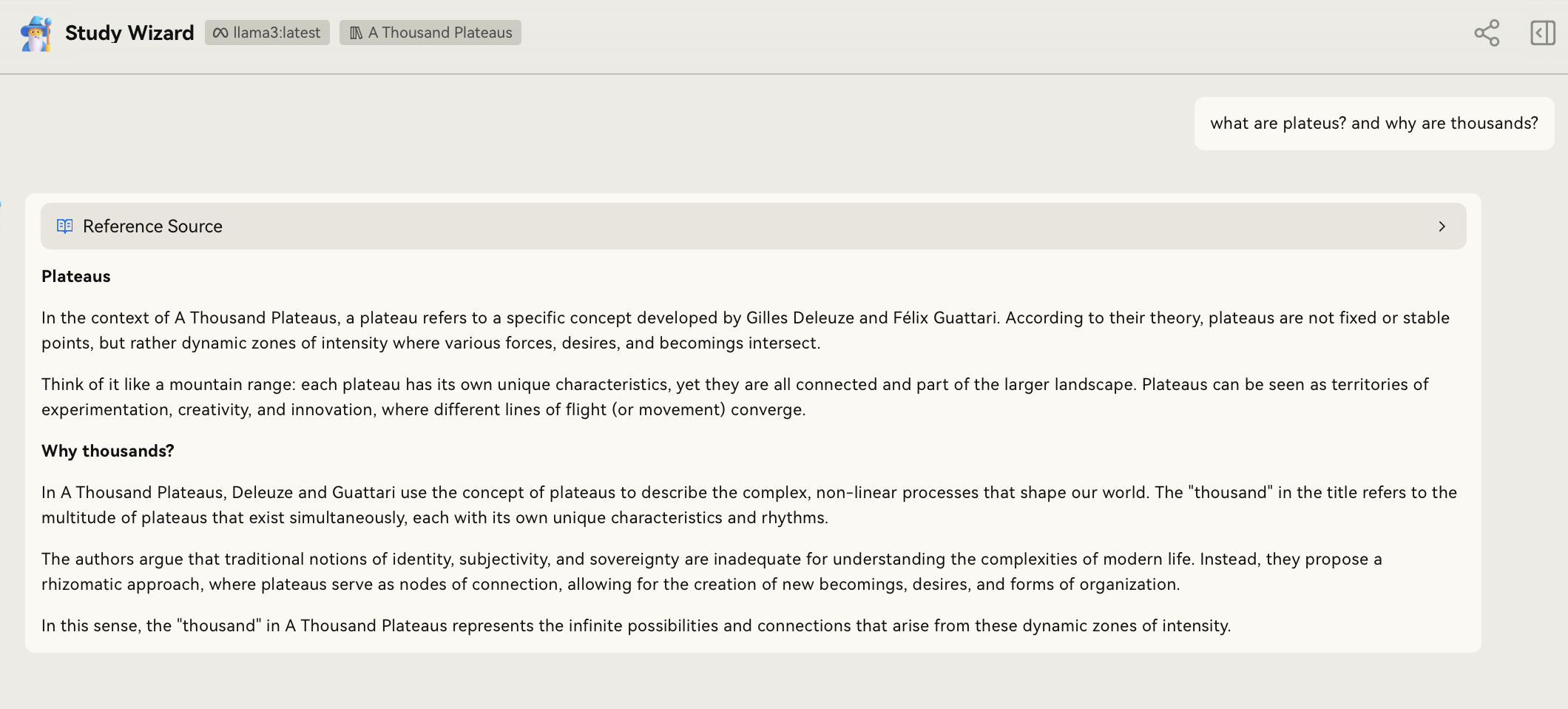This screenshot has width=1568, height=709.
Task: Toggle the sidebar panel icon
Action: pos(1543,33)
